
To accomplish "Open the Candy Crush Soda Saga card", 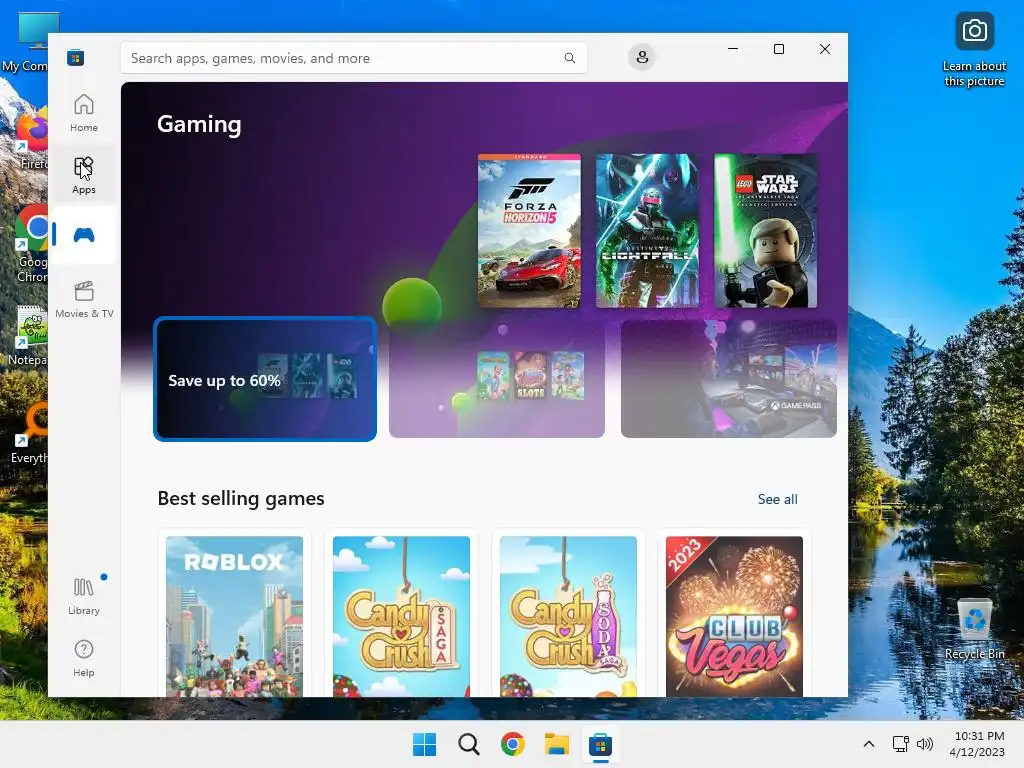I will (x=568, y=614).
